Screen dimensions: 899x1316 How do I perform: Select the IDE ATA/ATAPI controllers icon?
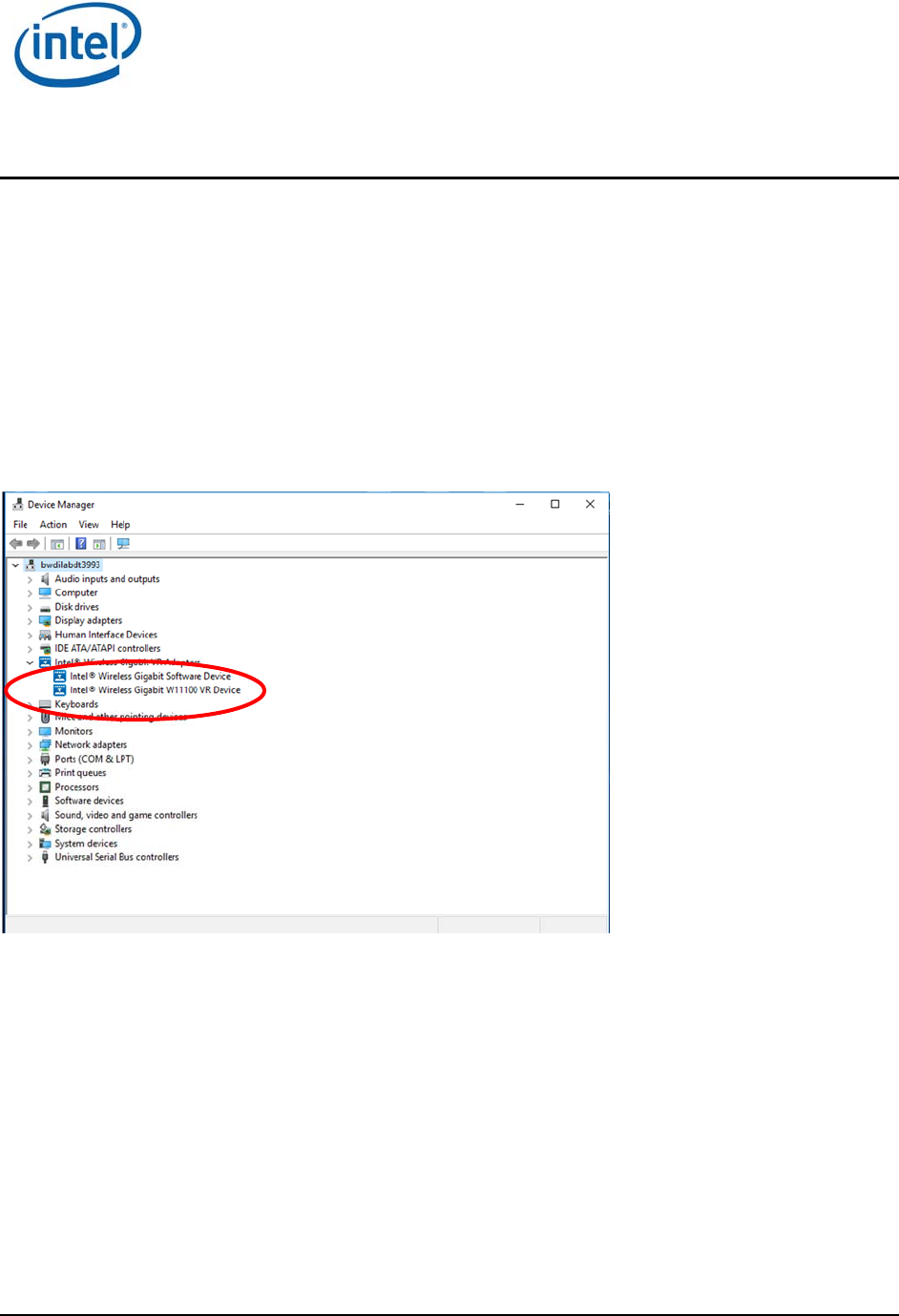point(45,649)
